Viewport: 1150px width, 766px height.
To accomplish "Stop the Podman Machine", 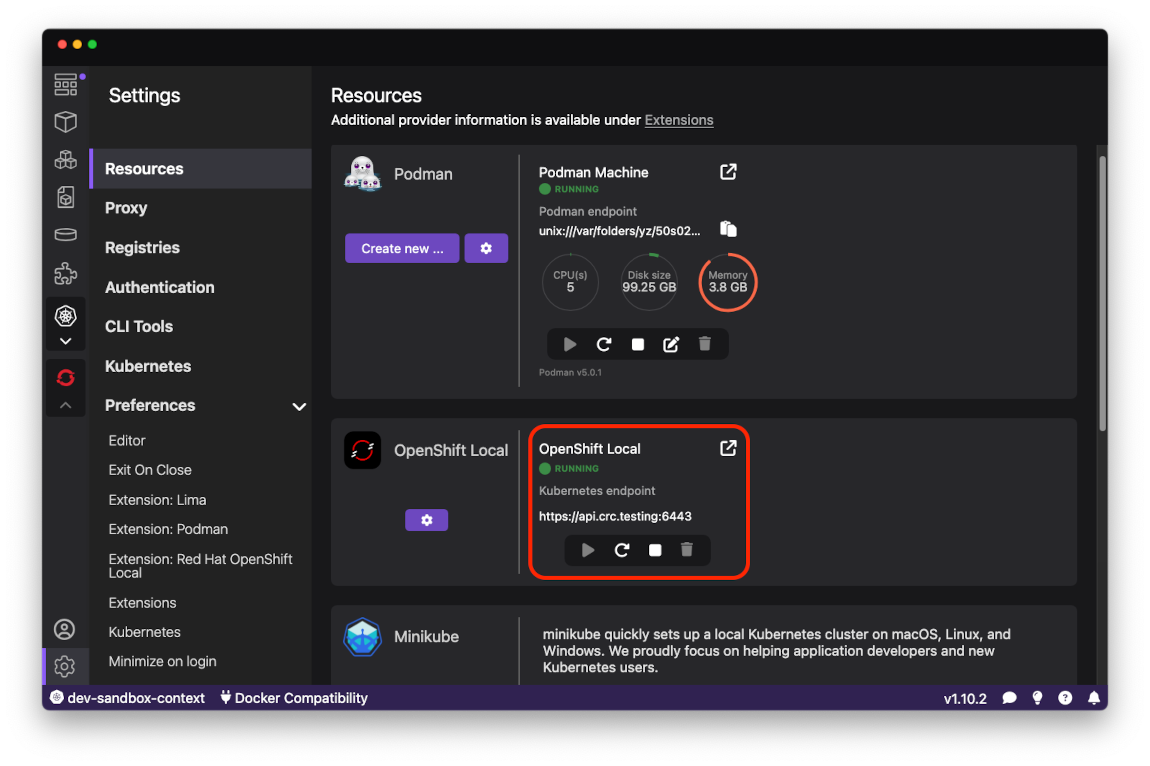I will [x=637, y=344].
